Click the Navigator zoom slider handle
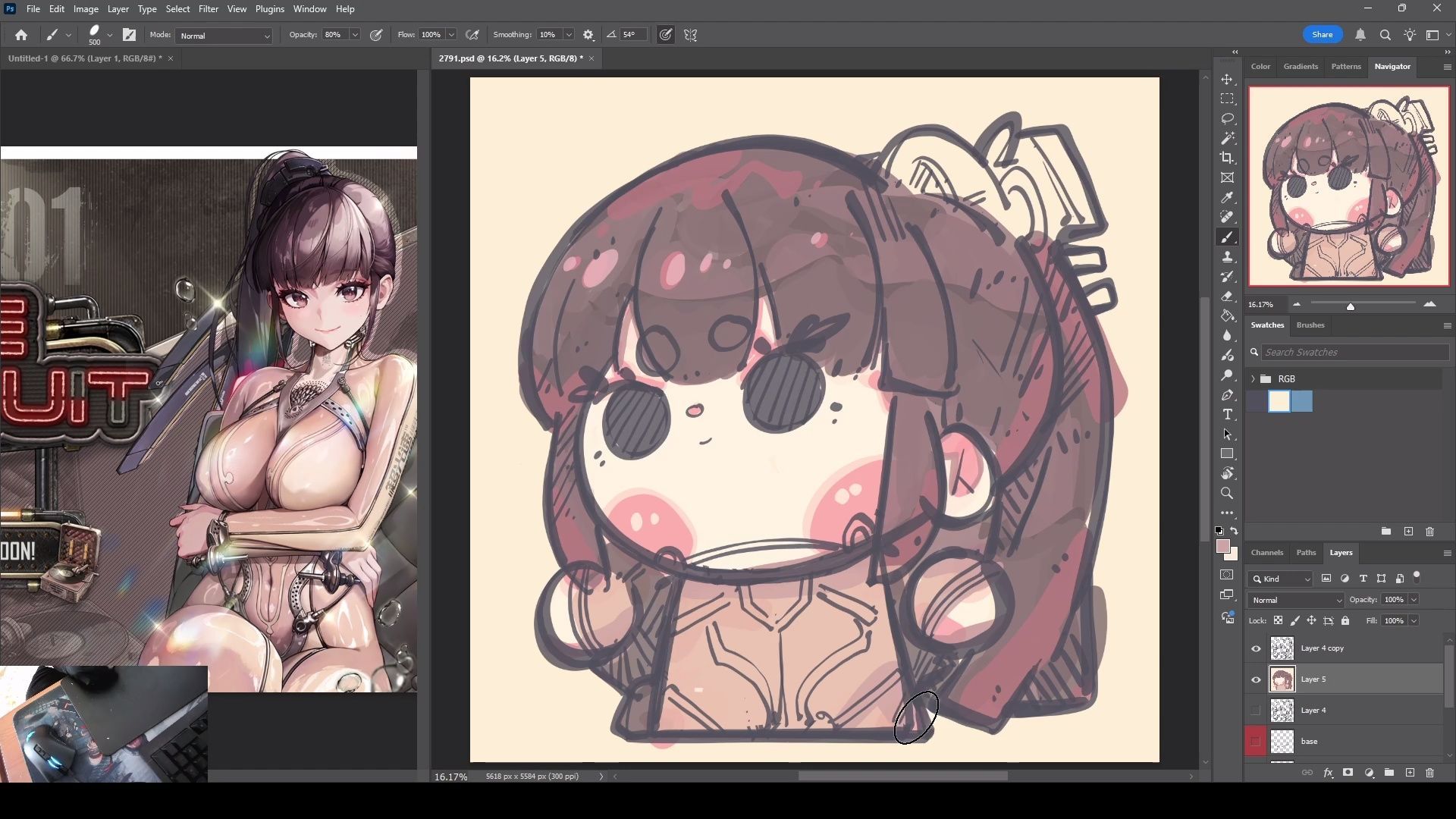1456x819 pixels. 1350,306
